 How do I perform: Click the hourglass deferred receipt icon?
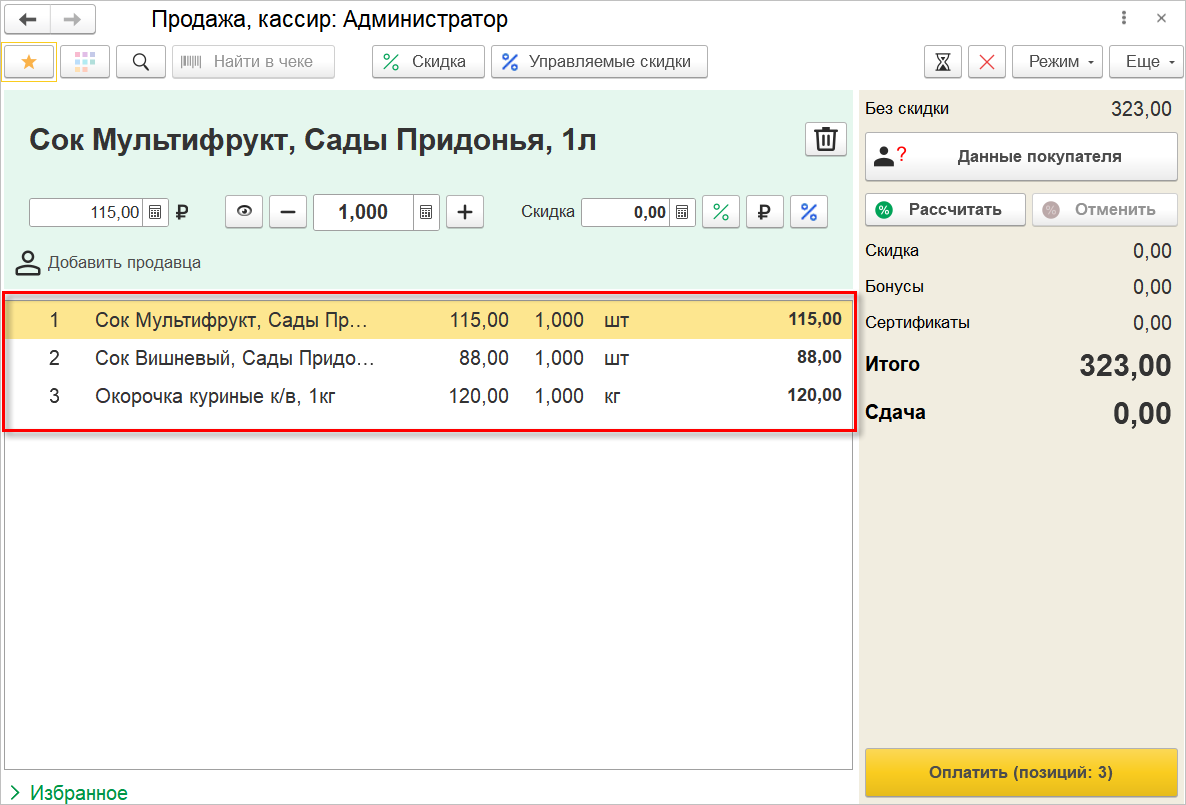pyautogui.click(x=942, y=62)
